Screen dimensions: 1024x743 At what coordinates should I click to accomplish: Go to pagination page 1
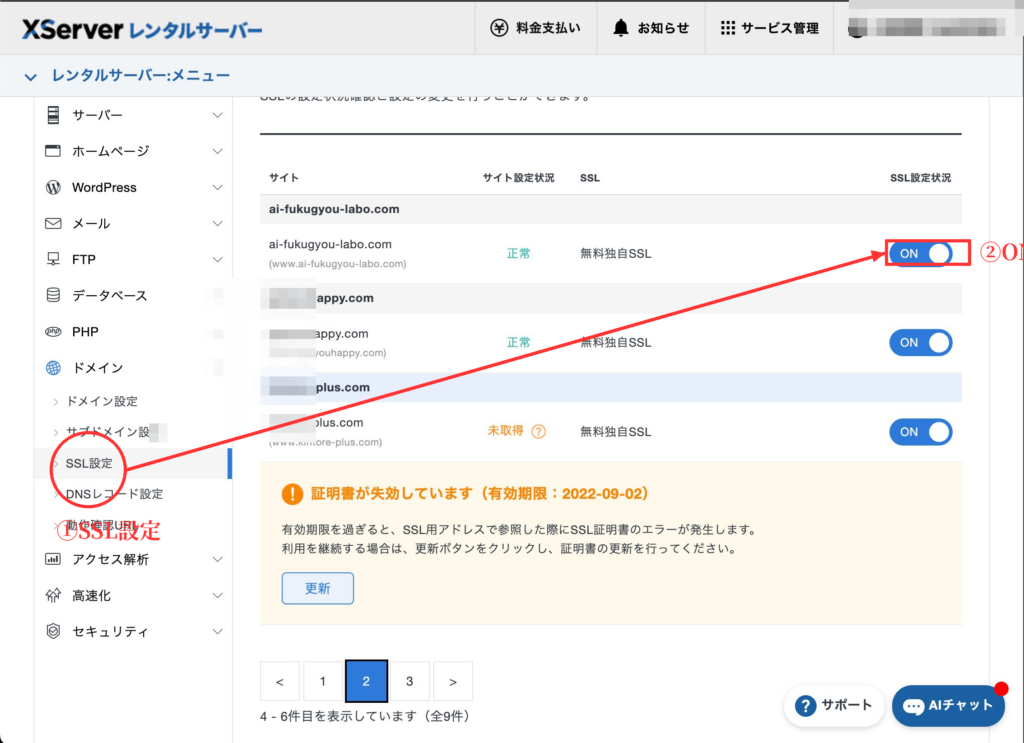323,681
